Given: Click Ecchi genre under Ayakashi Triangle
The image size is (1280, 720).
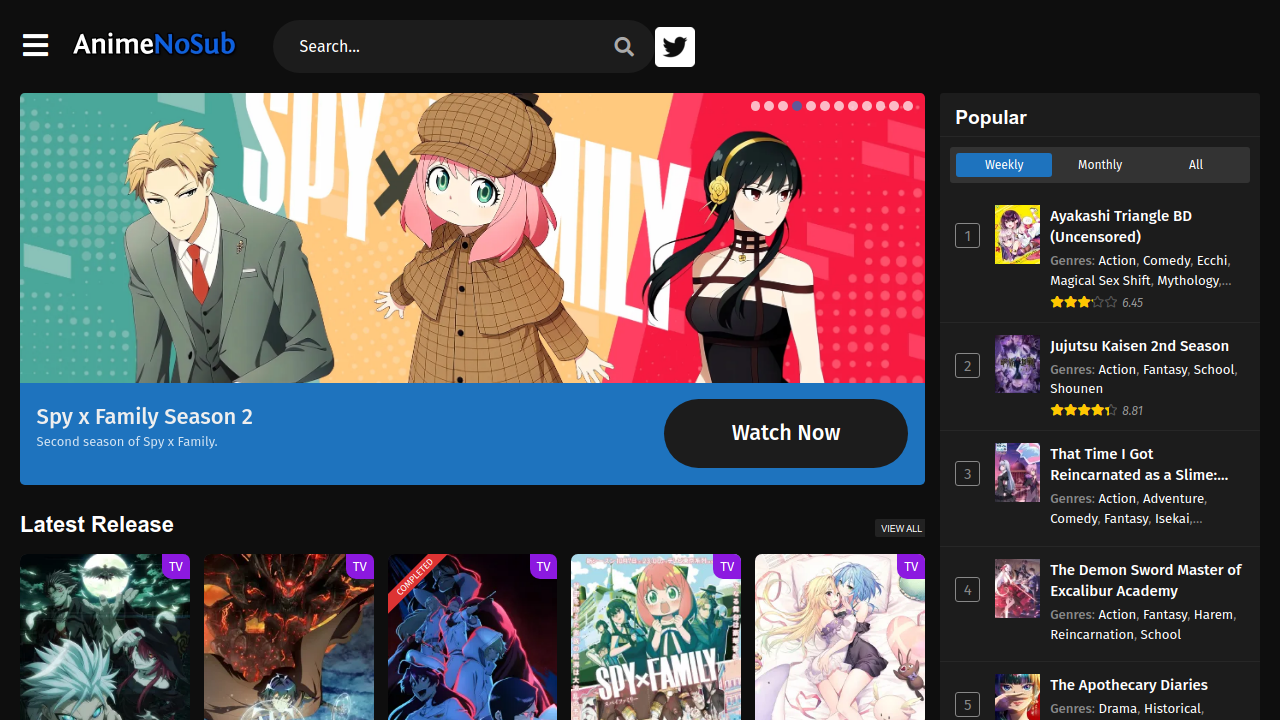Looking at the screenshot, I should 1212,260.
